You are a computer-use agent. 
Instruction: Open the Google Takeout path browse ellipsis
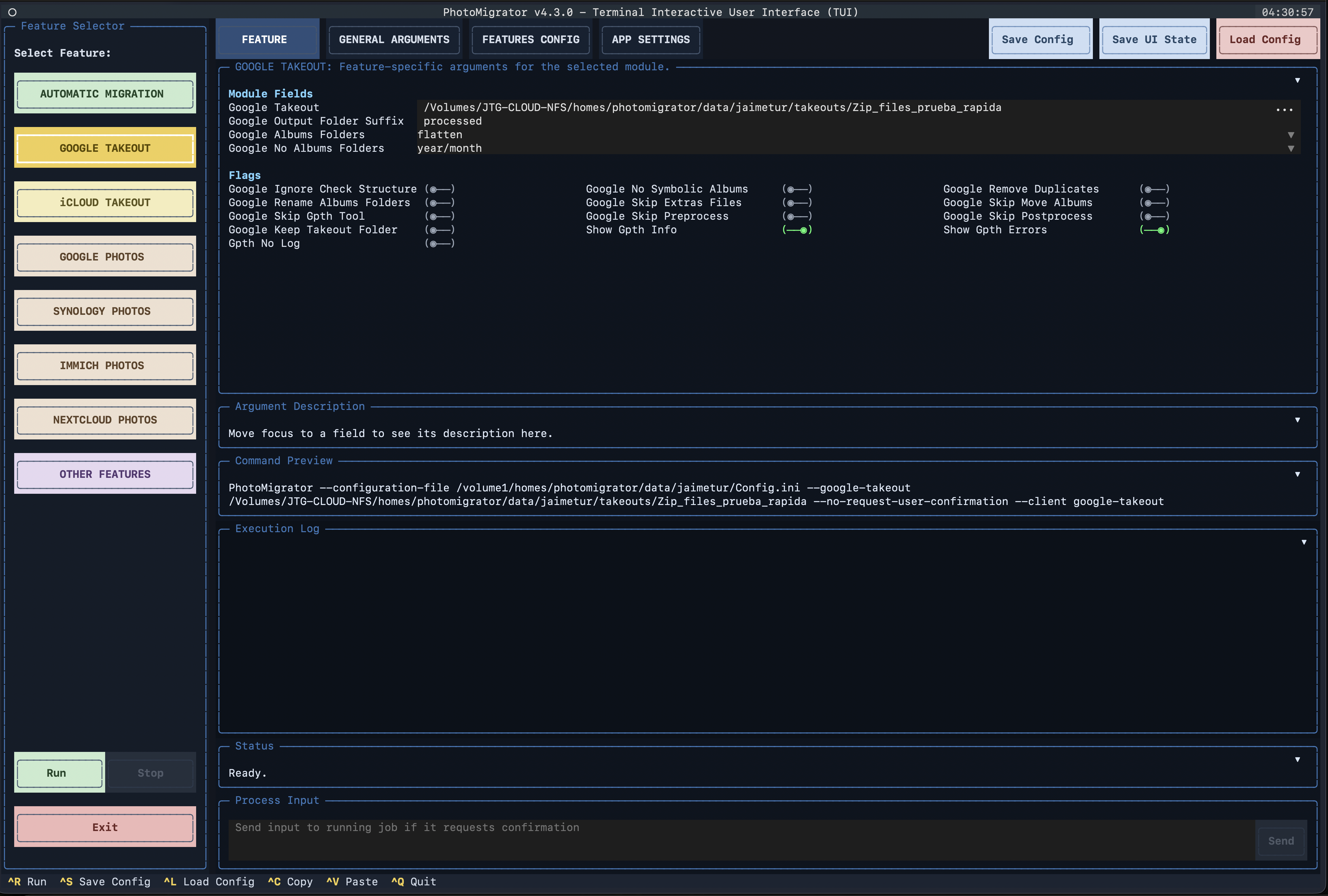pos(1284,108)
